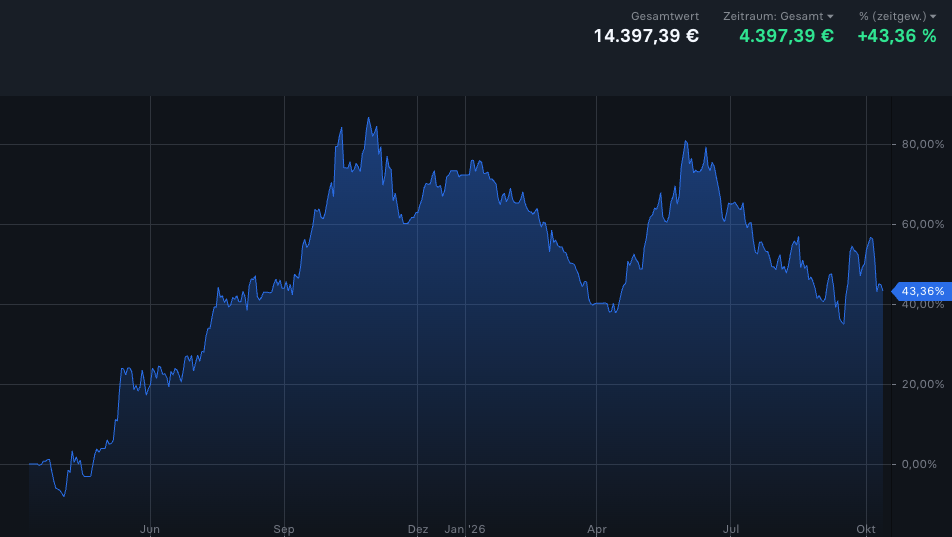The image size is (952, 537).
Task: Select the Jan '26 timeline marker
Action: (x=465, y=529)
